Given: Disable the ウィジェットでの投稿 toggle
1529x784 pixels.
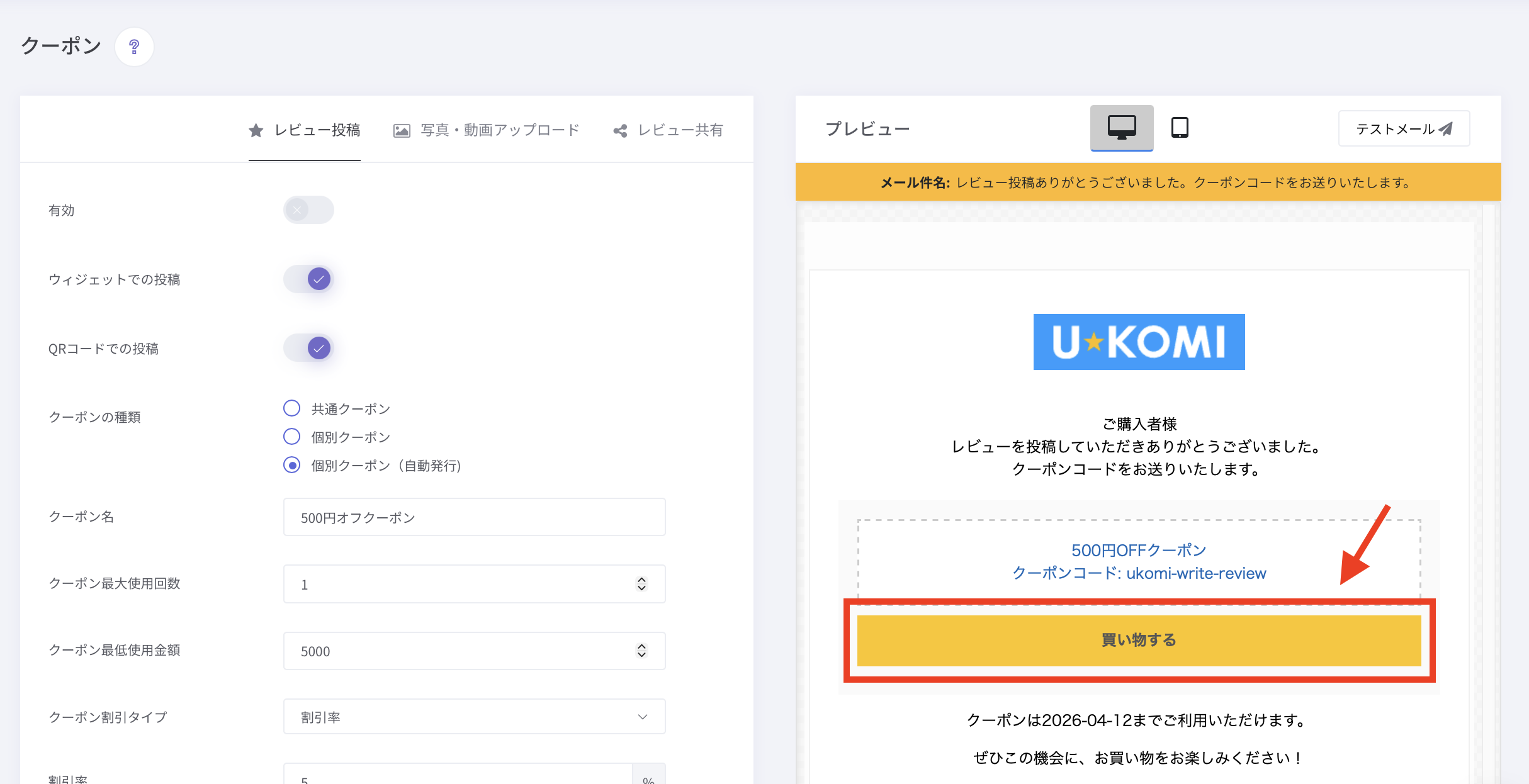Looking at the screenshot, I should (x=308, y=279).
